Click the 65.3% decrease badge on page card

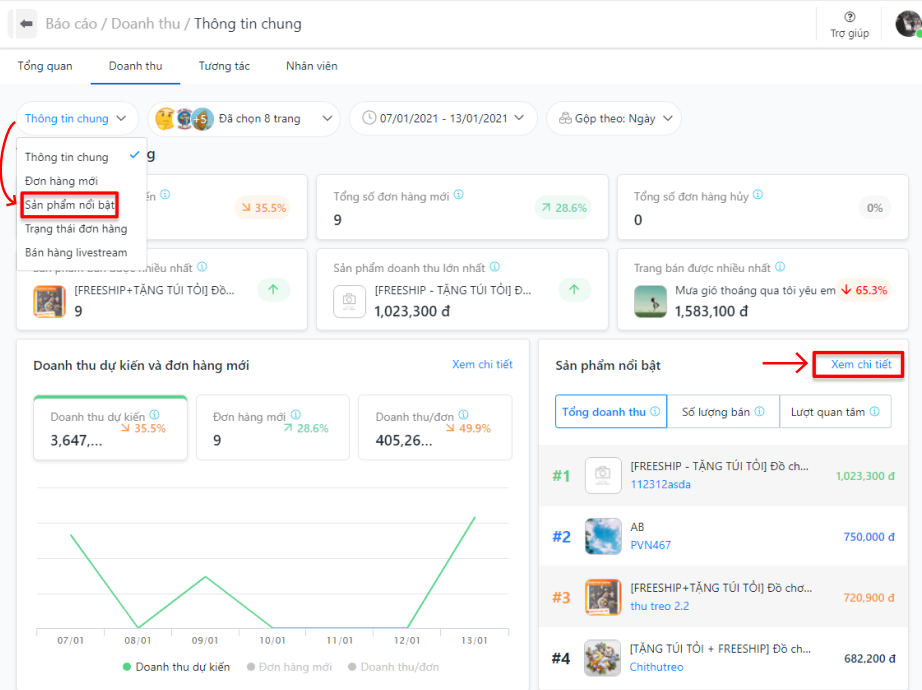pos(864,290)
